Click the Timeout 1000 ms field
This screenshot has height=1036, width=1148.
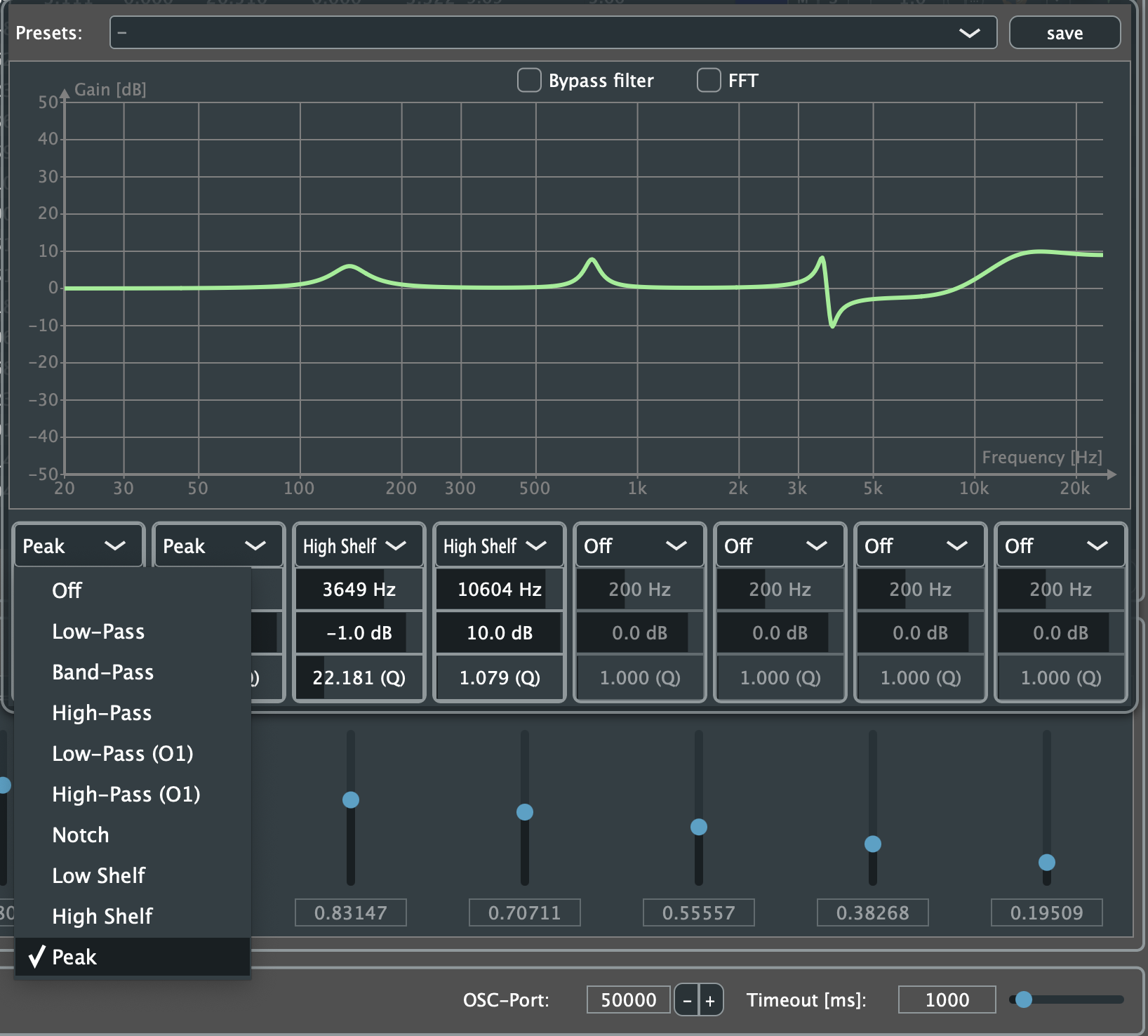point(947,1000)
